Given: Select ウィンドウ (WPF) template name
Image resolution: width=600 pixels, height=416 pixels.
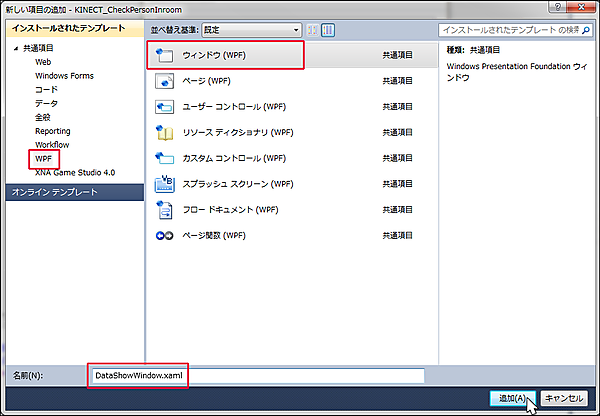Looking at the screenshot, I should pos(214,55).
